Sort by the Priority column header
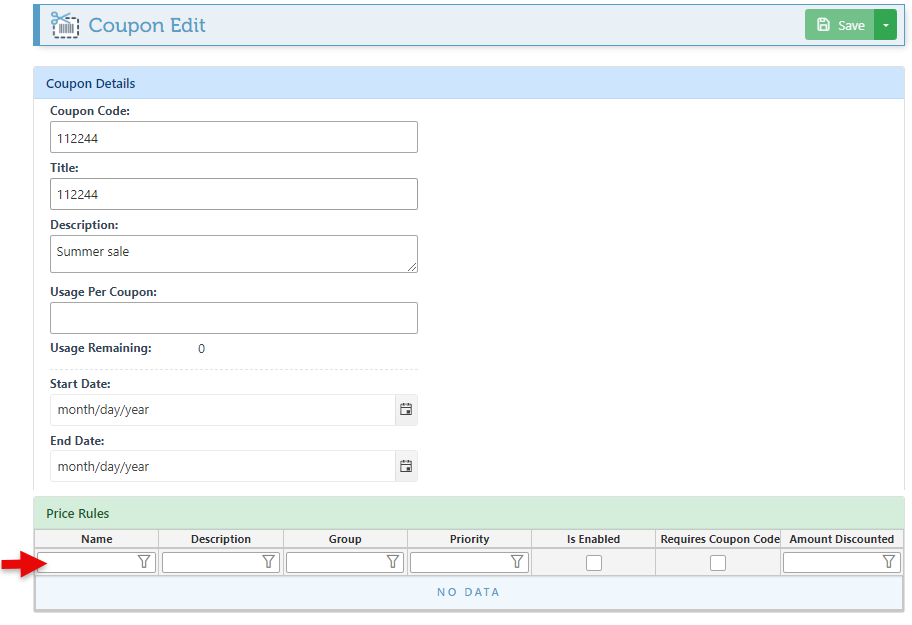Viewport: 912px width, 625px height. pyautogui.click(x=469, y=539)
